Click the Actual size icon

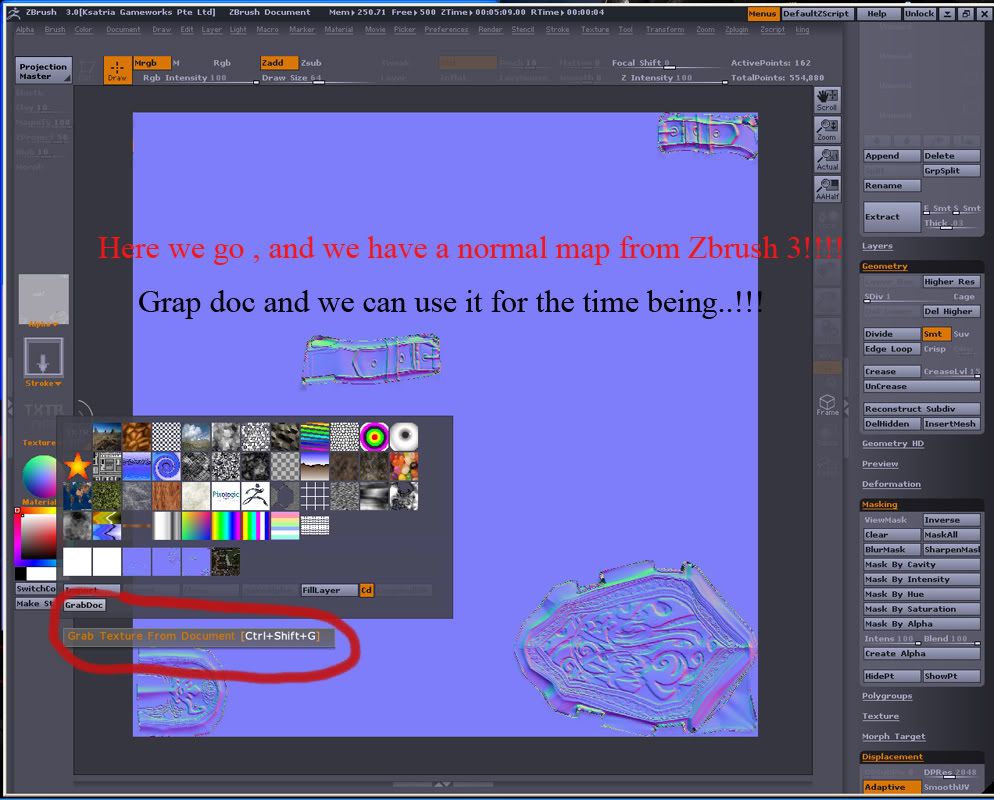827,159
